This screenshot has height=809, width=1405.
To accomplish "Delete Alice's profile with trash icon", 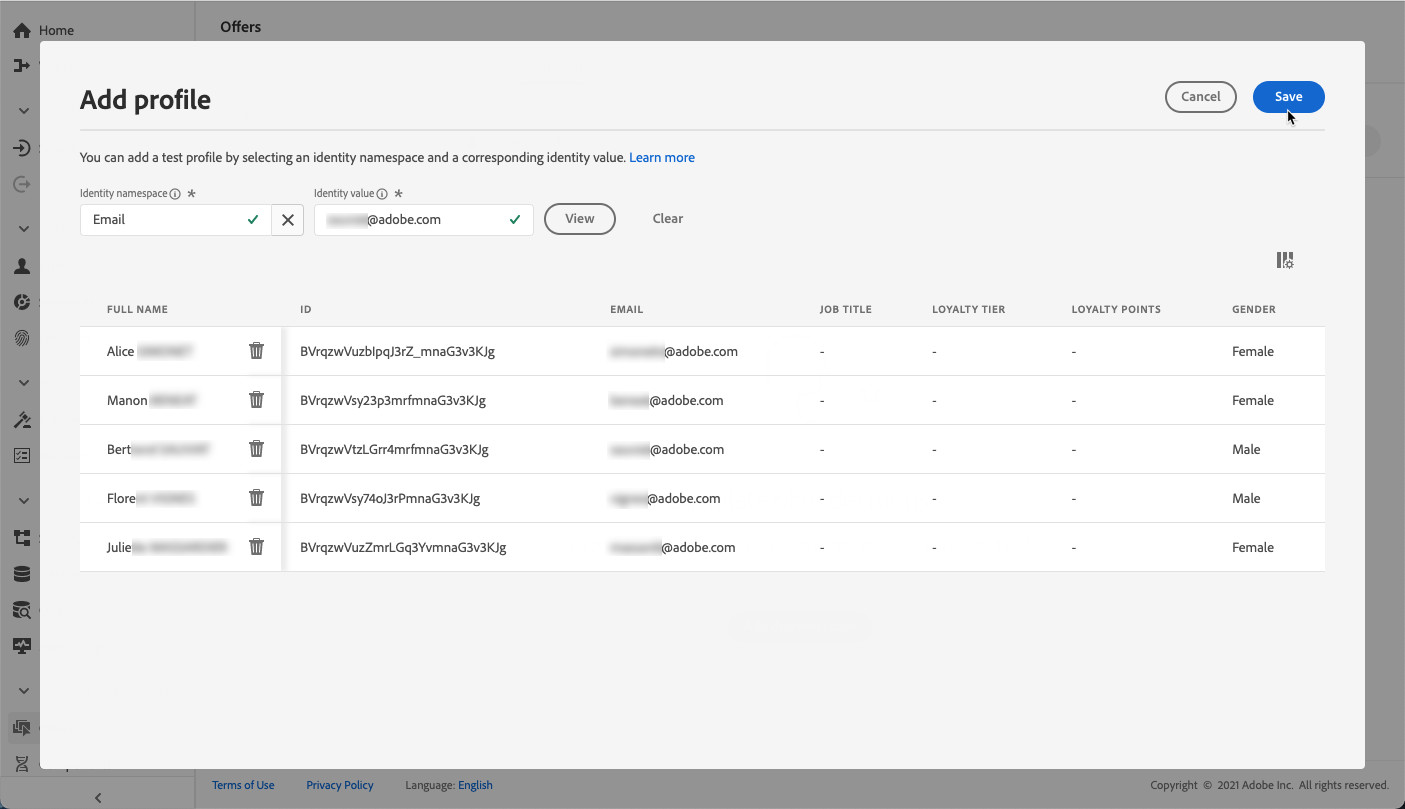I will point(256,351).
